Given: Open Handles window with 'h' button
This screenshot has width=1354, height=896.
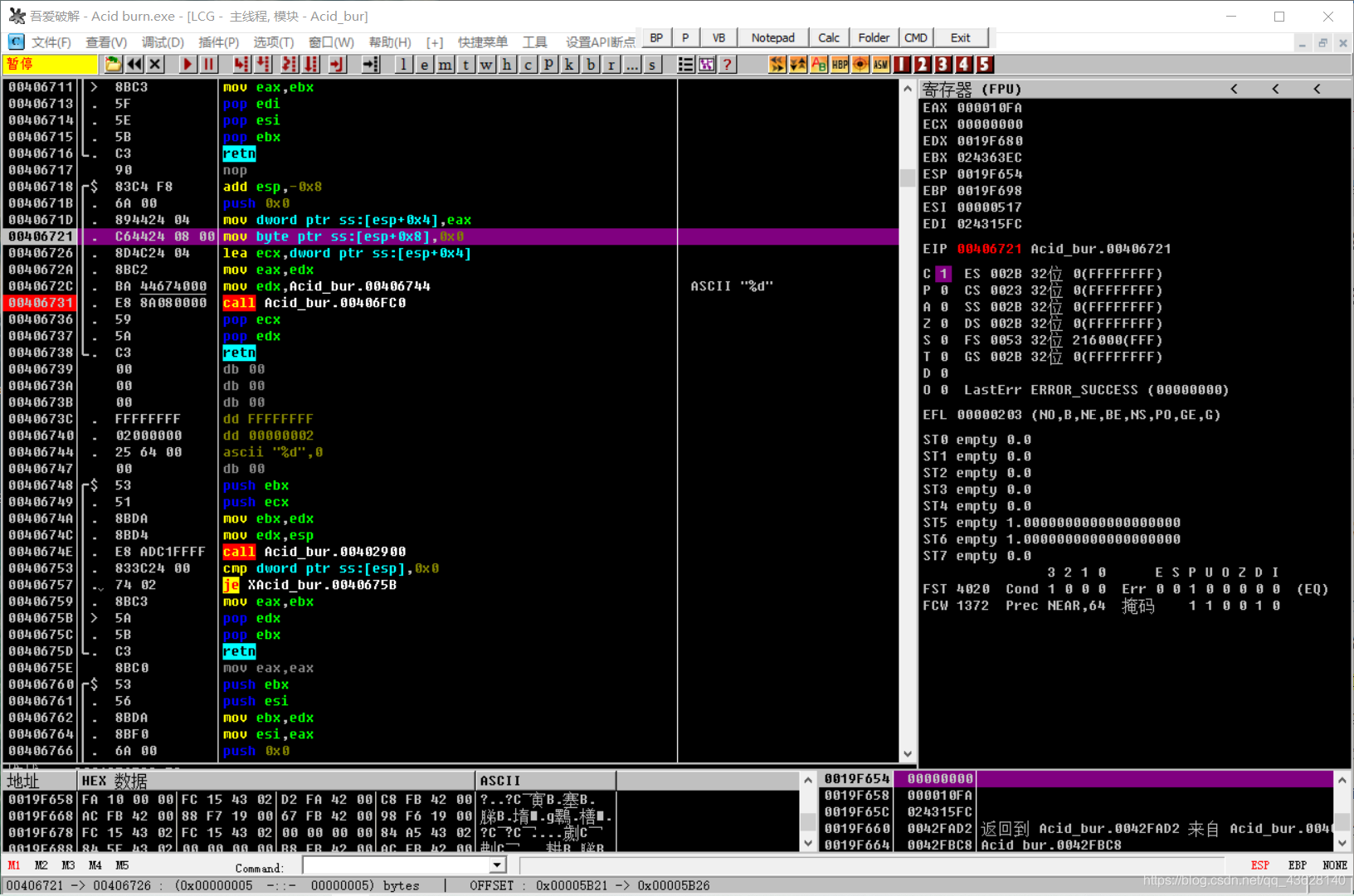Looking at the screenshot, I should click(507, 65).
